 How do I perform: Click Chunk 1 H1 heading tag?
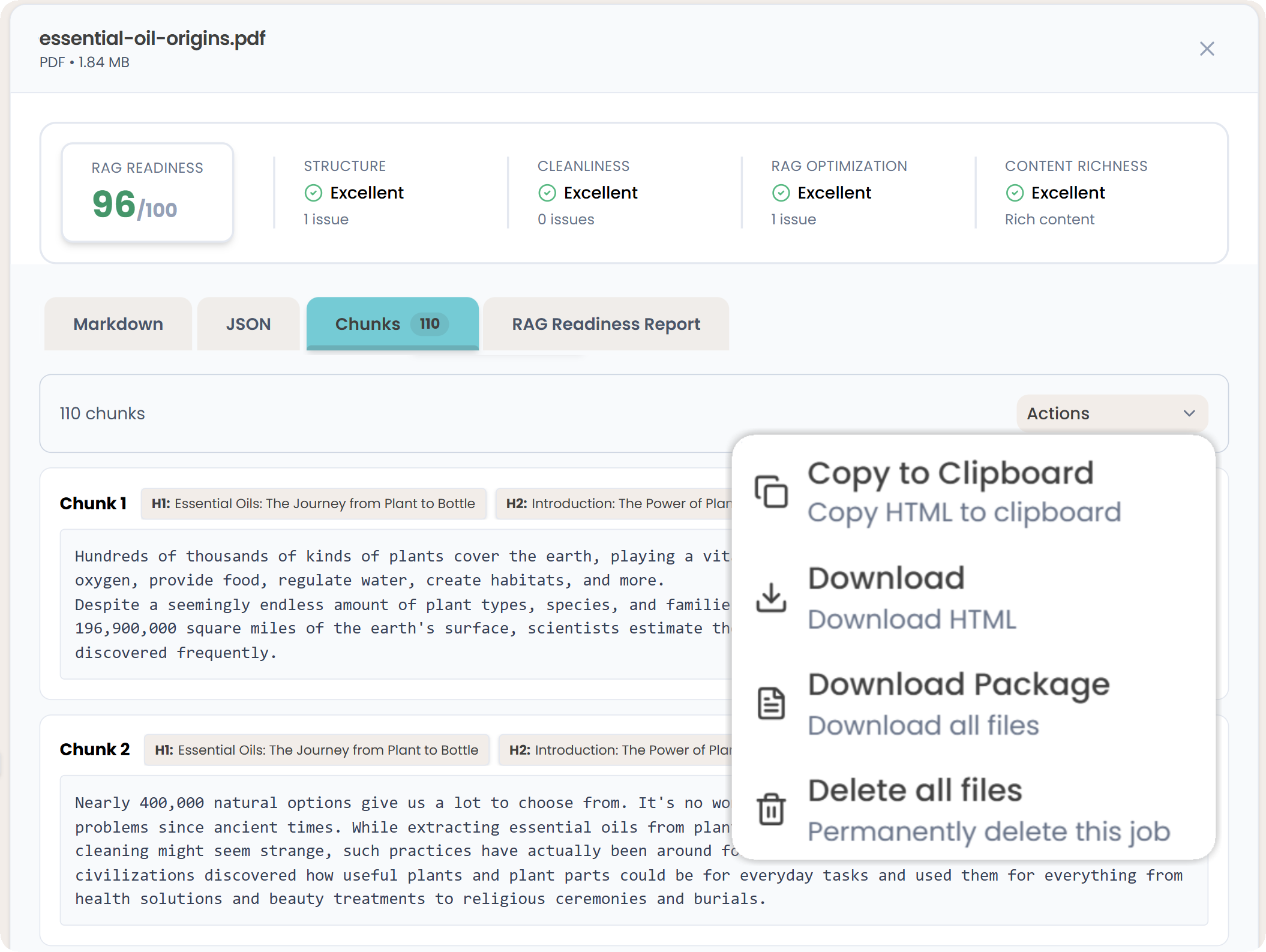click(x=313, y=504)
